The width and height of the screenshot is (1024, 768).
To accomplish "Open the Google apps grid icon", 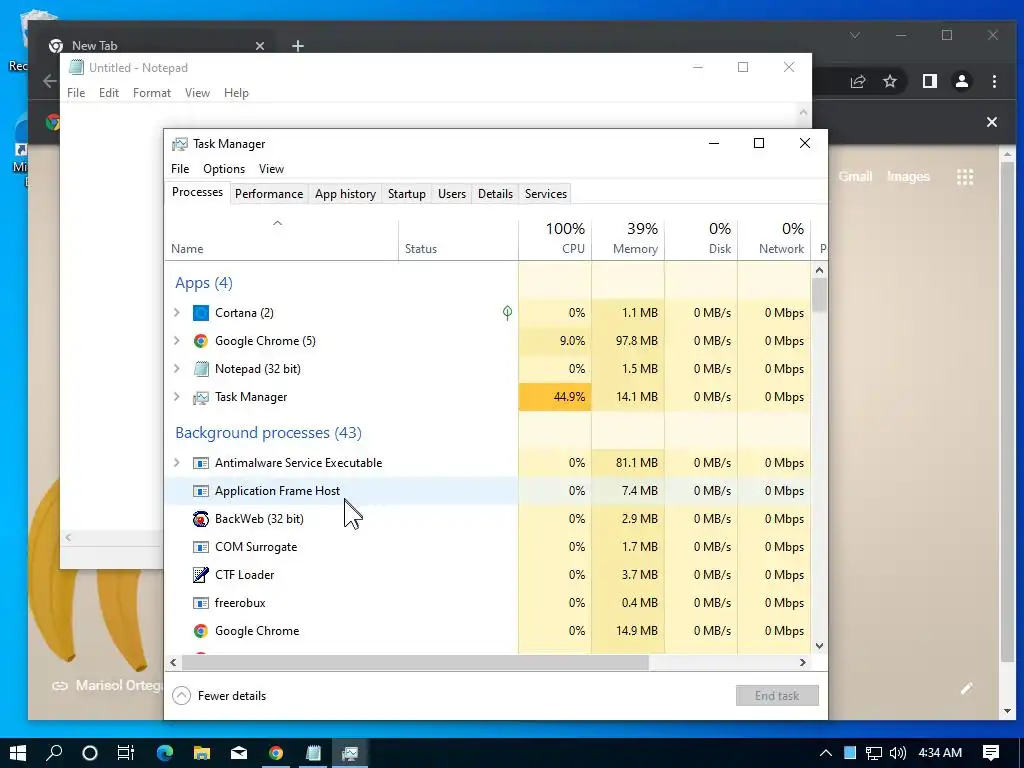I will (x=965, y=177).
